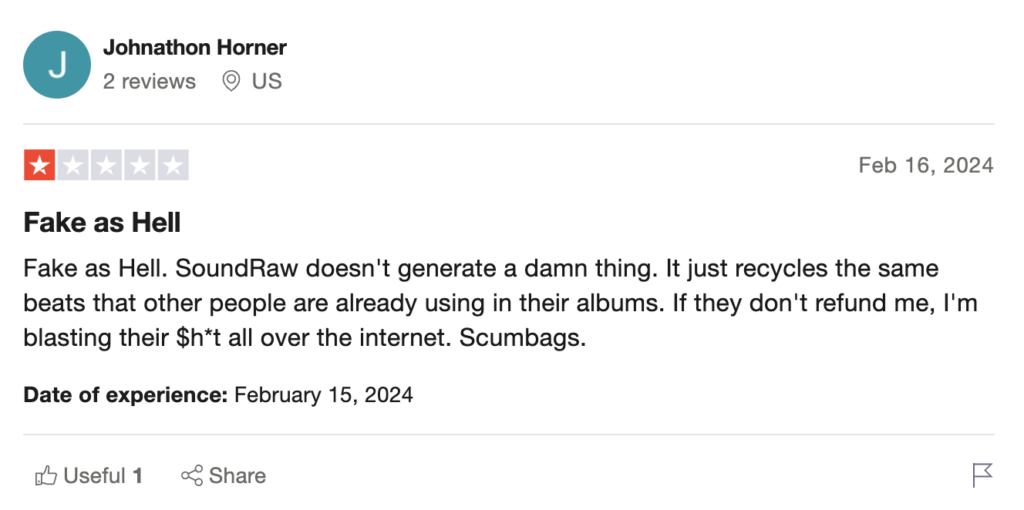Open the Fake as Hell review title
This screenshot has width=1024, height=510.
pyautogui.click(x=102, y=223)
